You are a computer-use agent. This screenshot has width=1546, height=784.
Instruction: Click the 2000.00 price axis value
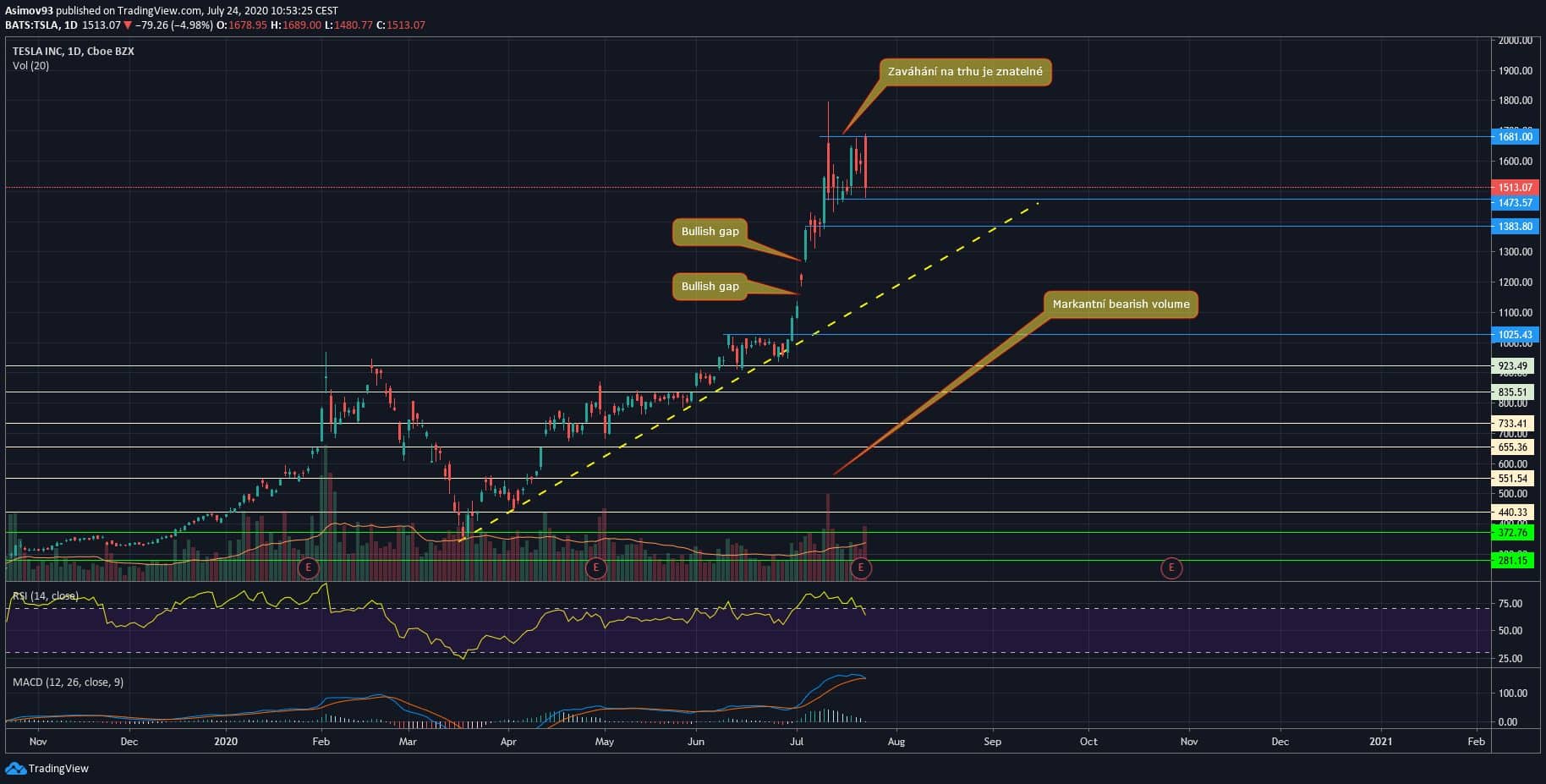(1516, 41)
